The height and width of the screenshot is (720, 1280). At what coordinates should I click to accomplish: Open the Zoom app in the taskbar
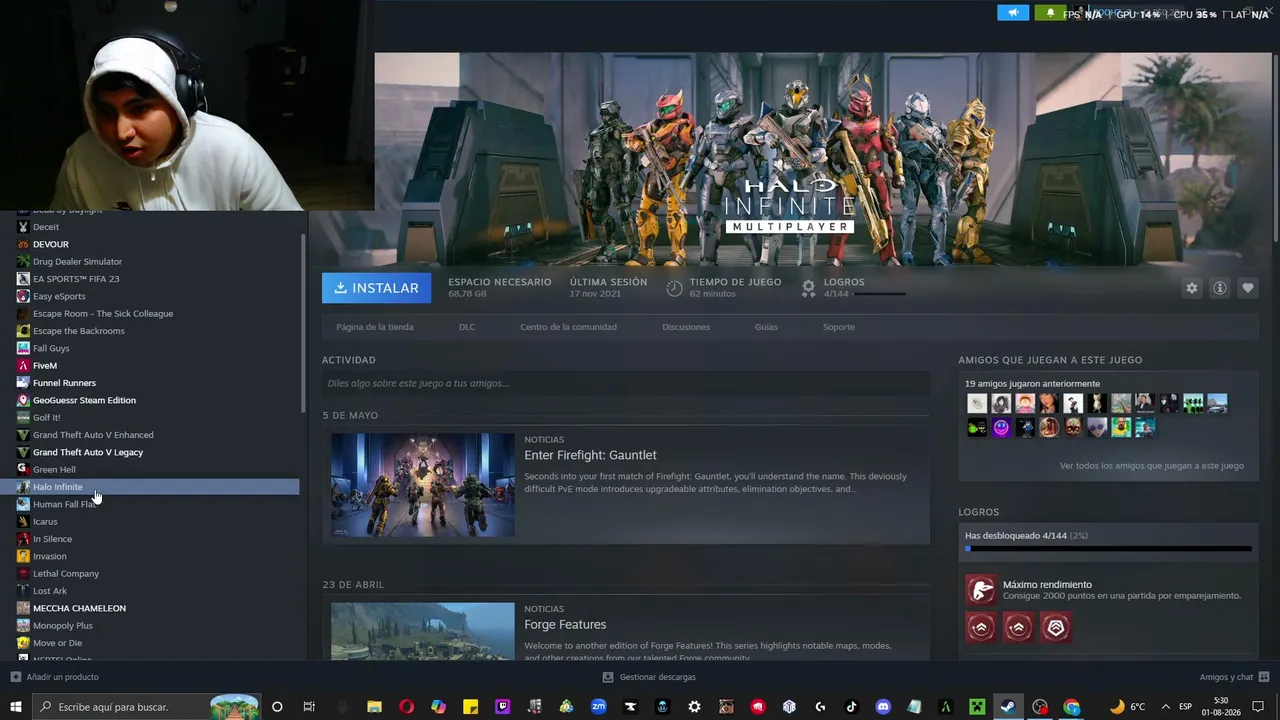click(598, 707)
